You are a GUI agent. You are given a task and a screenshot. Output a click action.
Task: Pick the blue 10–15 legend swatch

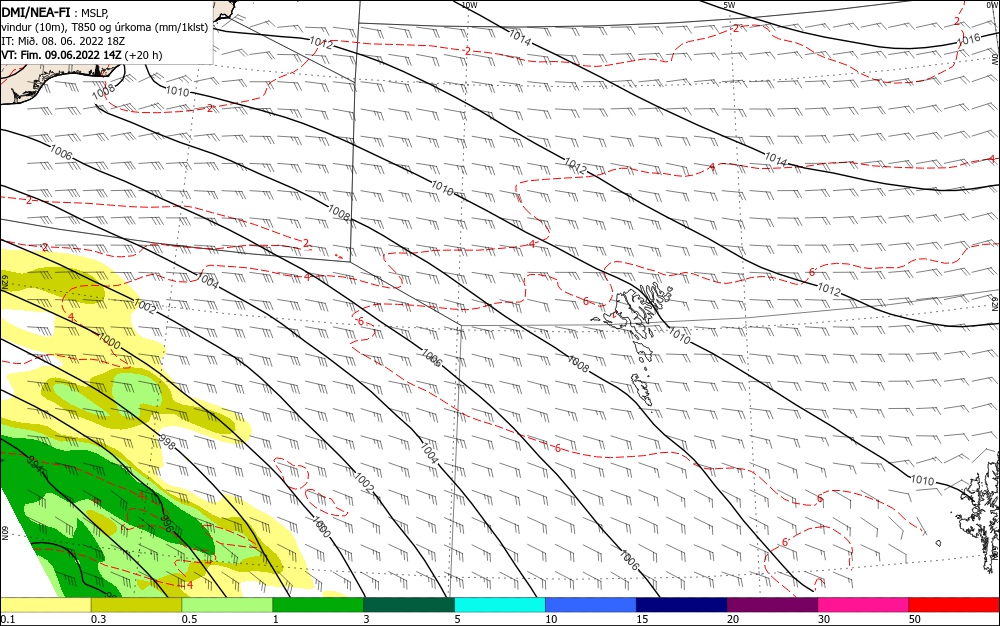[x=591, y=605]
